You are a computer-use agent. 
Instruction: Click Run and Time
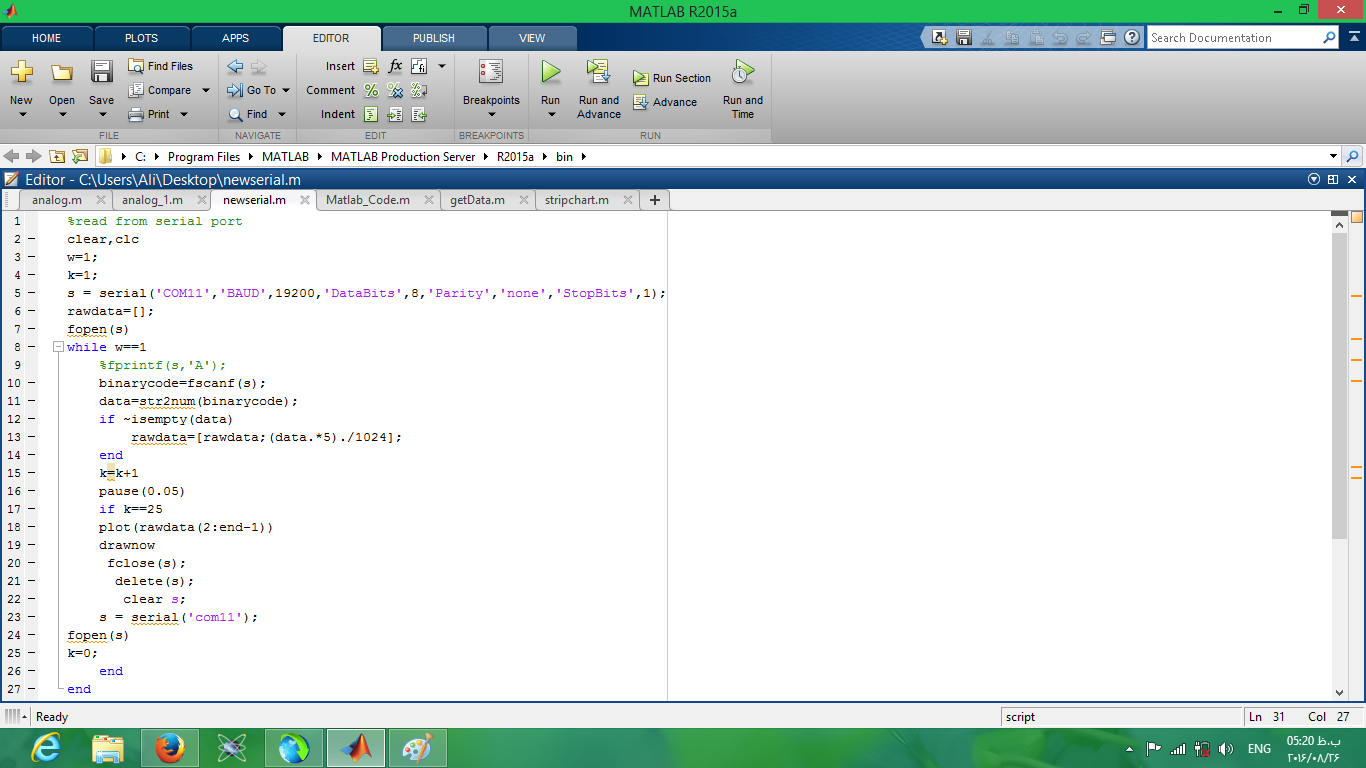[743, 89]
